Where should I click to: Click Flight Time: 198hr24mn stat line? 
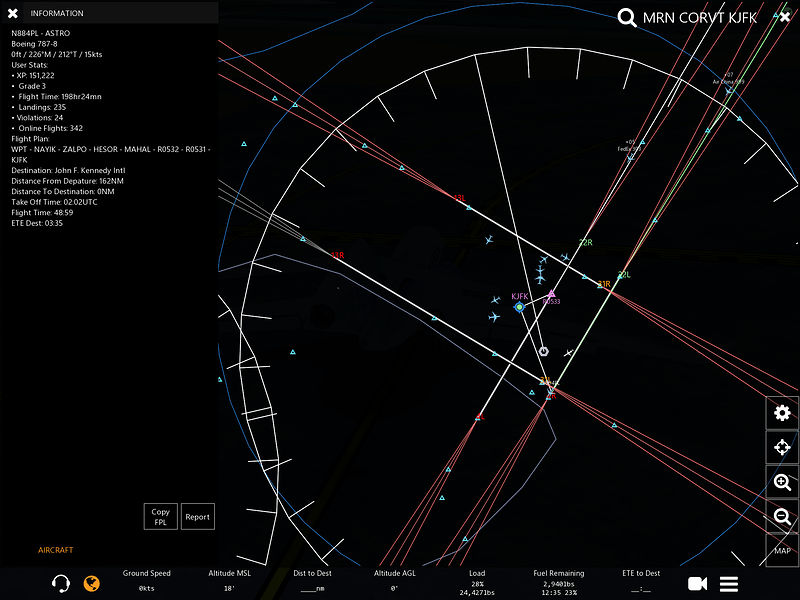(x=57, y=96)
